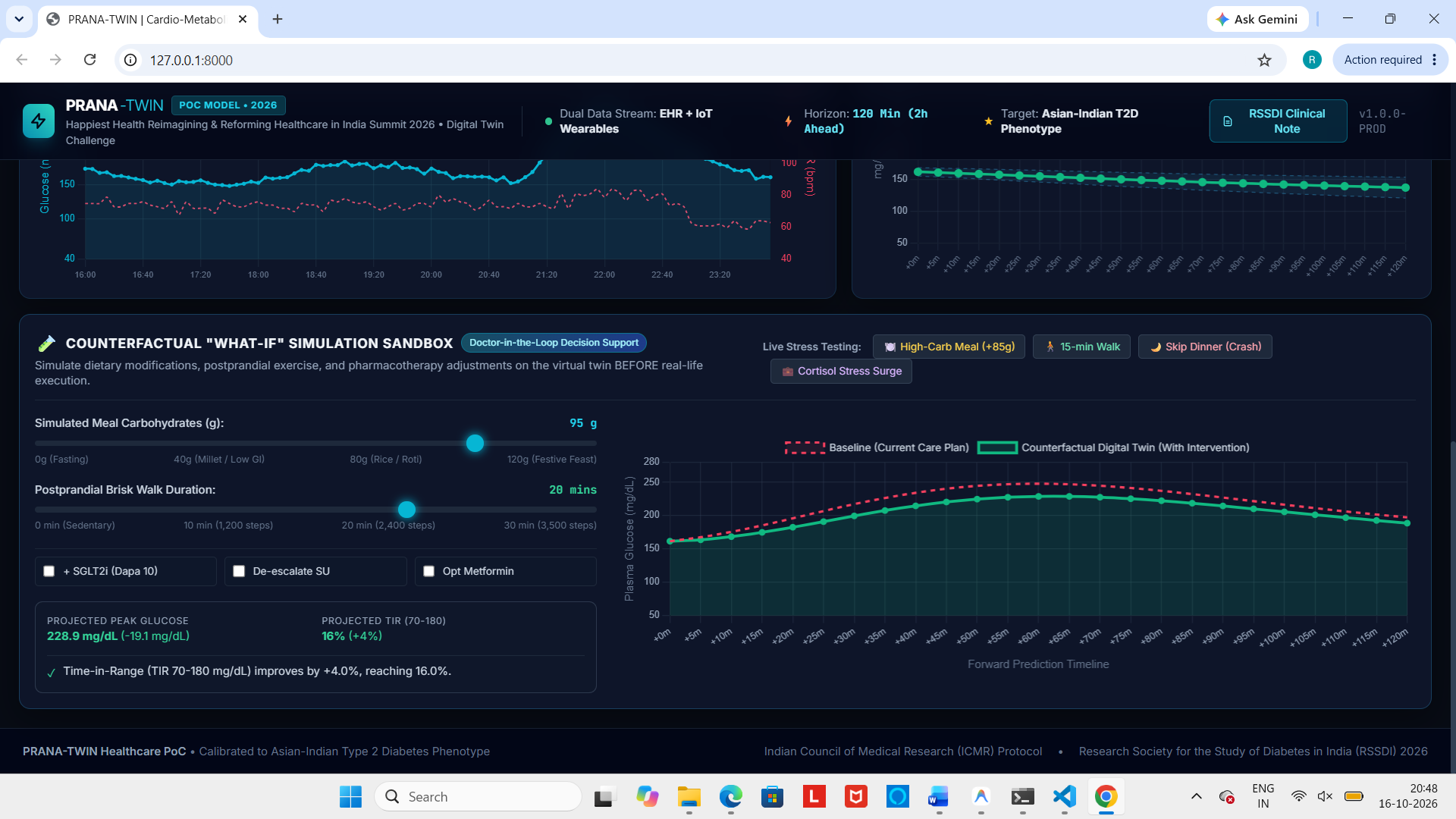Open a new browser tab
This screenshot has width=1456, height=819.
click(x=278, y=19)
